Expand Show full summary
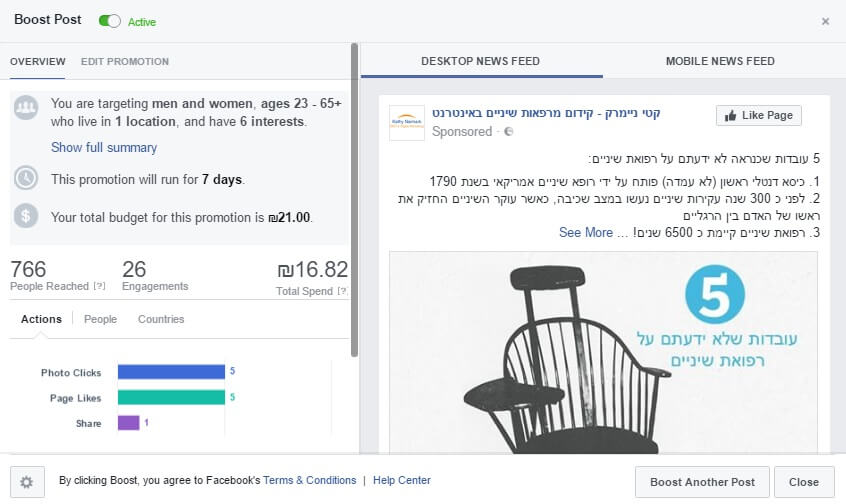The image size is (846, 504). point(104,147)
